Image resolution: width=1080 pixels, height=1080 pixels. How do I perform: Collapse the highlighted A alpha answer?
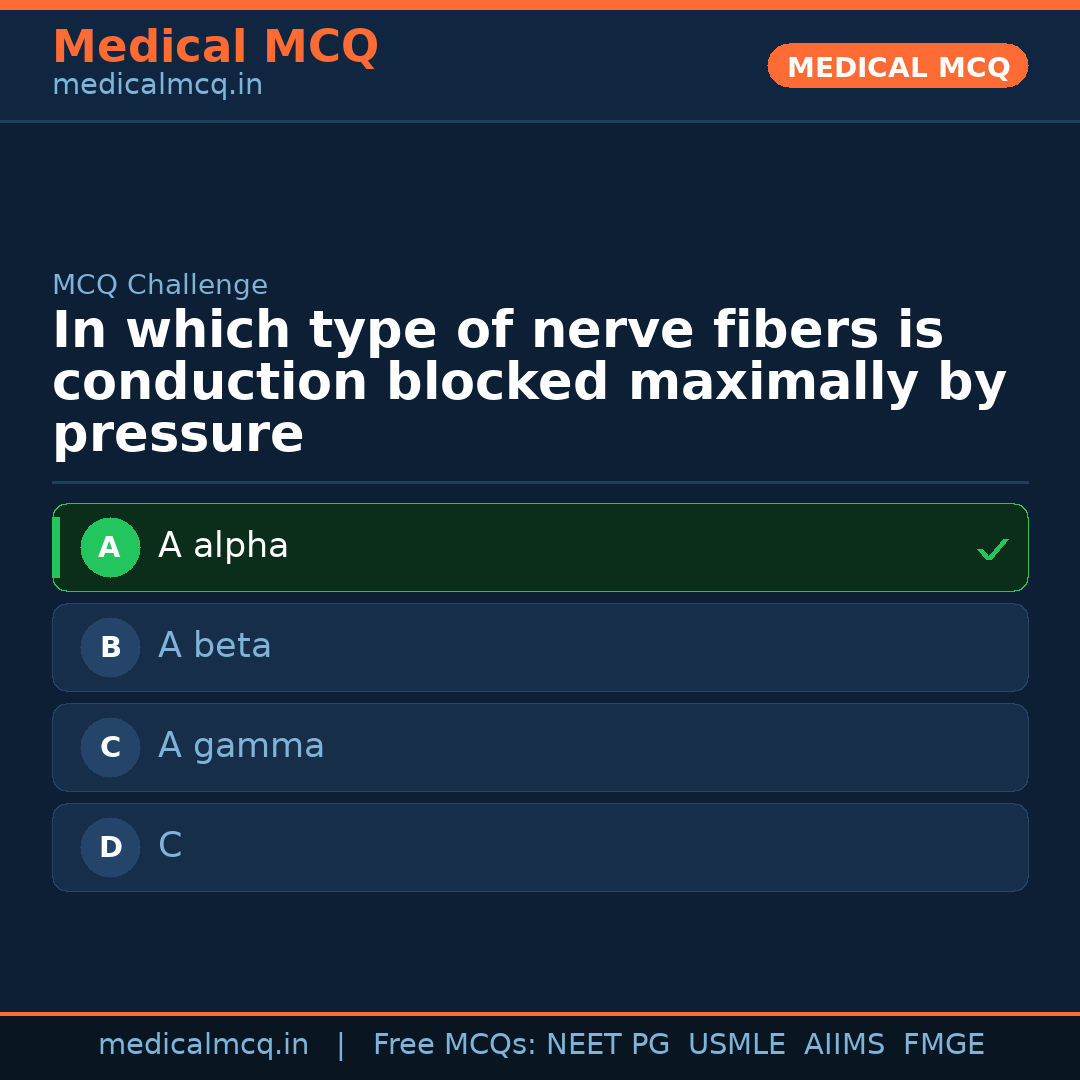coord(540,547)
